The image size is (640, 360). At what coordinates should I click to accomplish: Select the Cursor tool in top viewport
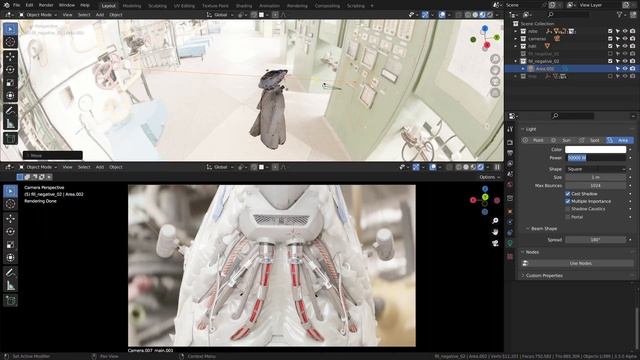[11, 42]
